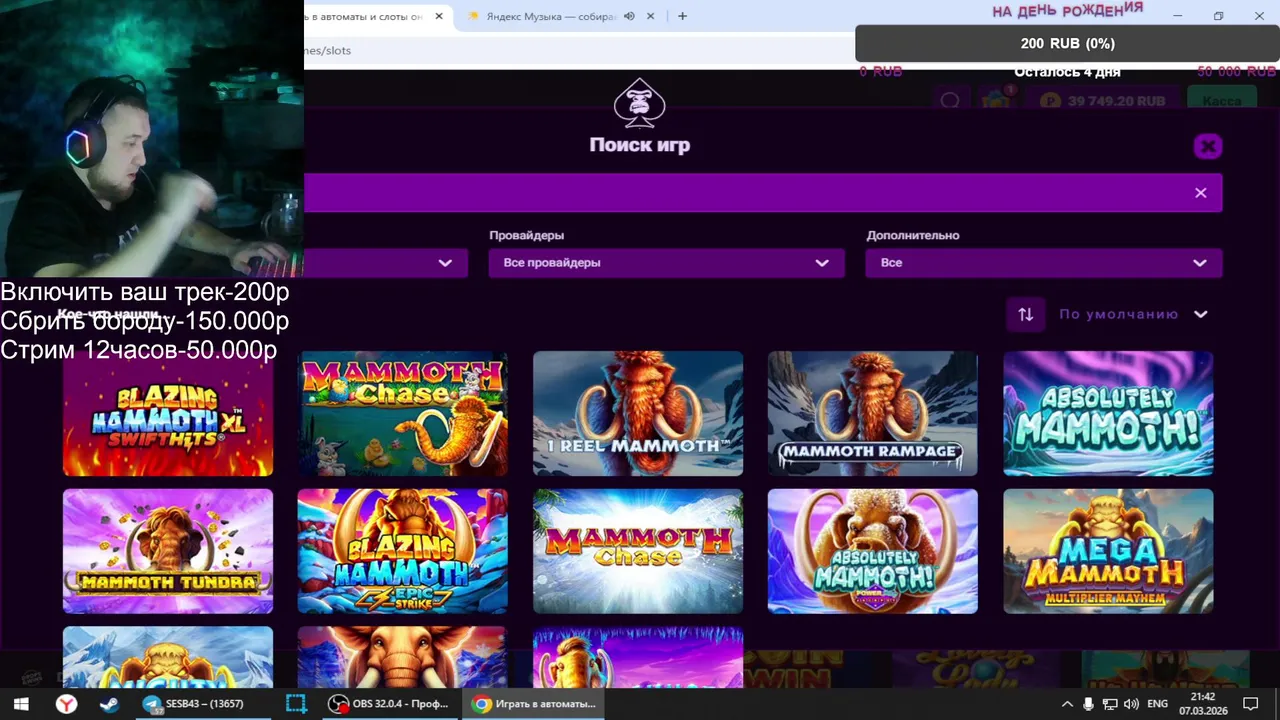Click the Поиск игр heading
Image resolution: width=1280 pixels, height=720 pixels.
point(640,145)
